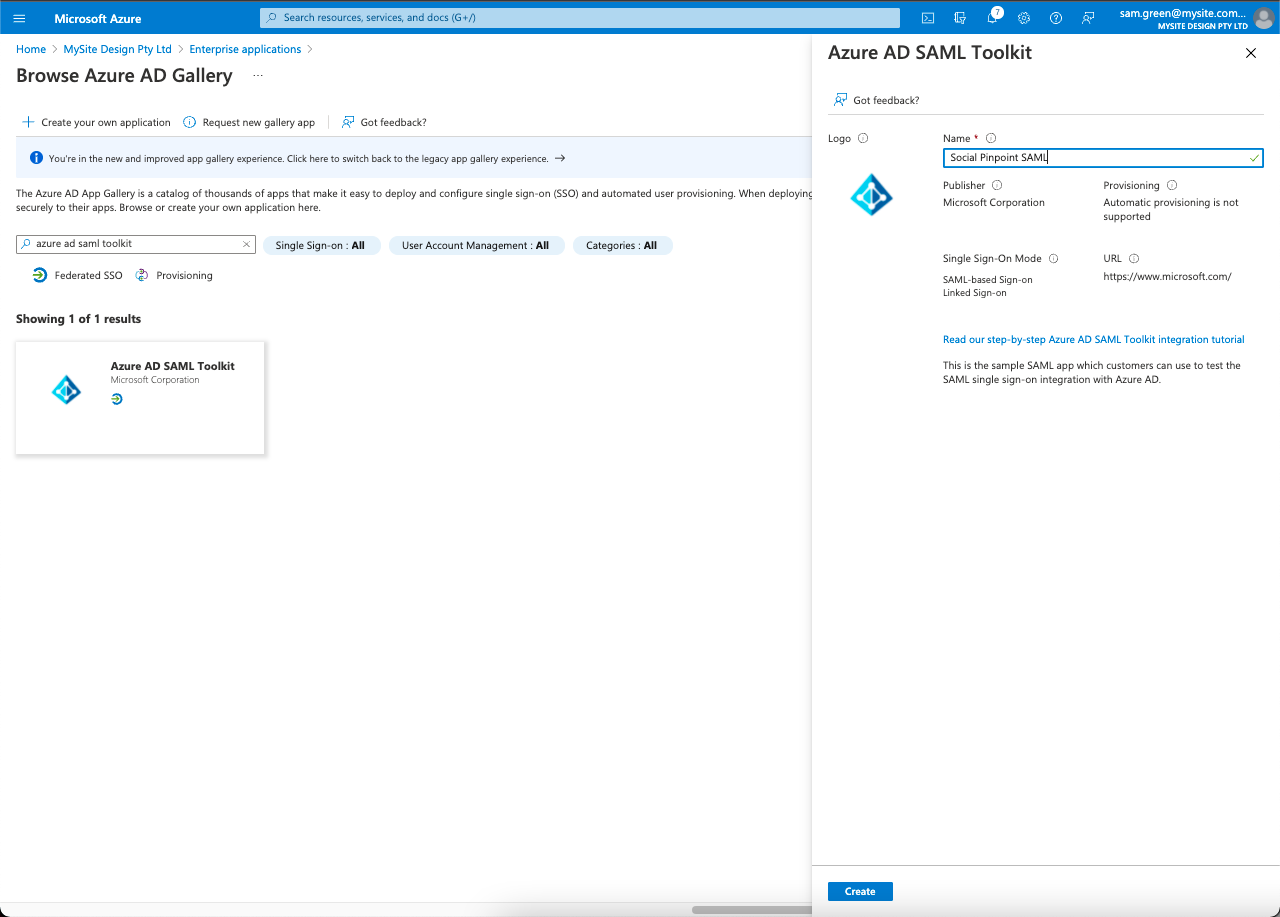Open the User Account Management filter
The image size is (1280, 917).
(x=476, y=245)
